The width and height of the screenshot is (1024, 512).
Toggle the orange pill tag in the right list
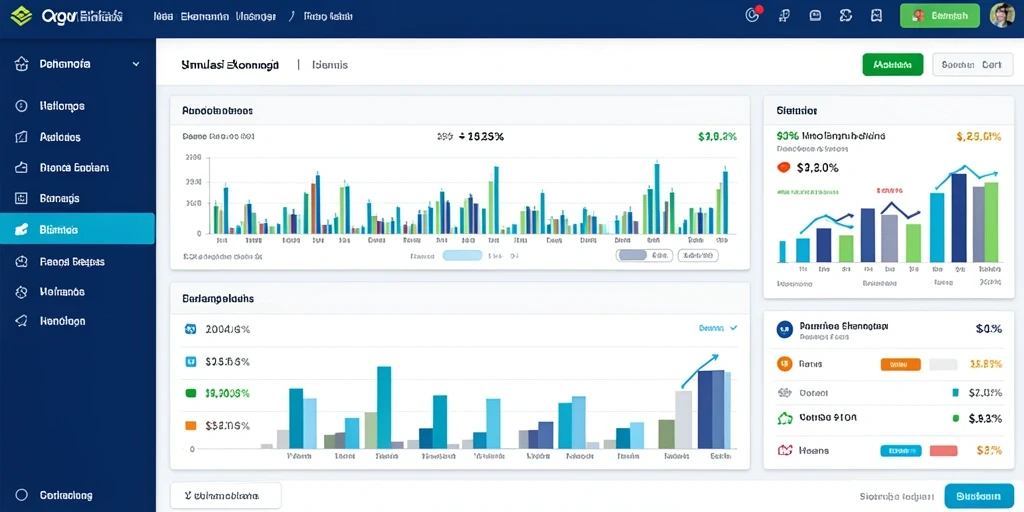coord(901,364)
